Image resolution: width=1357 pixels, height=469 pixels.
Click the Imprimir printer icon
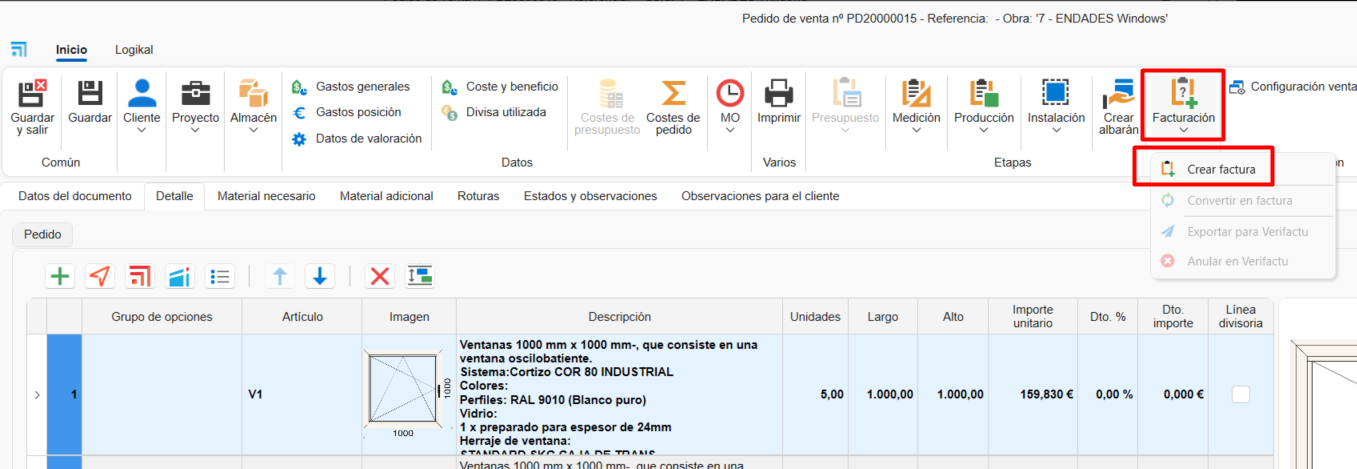pyautogui.click(x=779, y=93)
